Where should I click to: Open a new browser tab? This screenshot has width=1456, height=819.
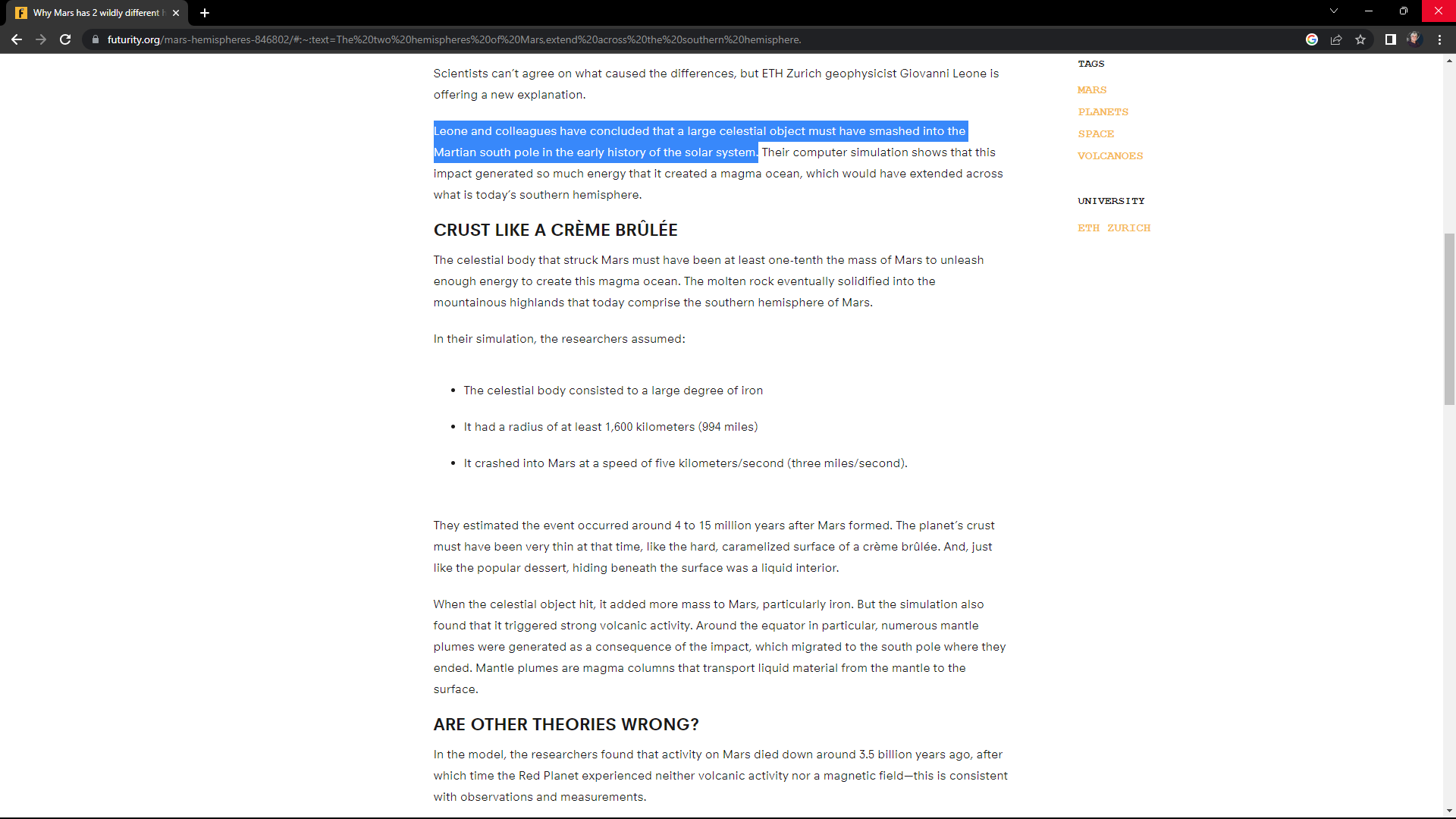click(205, 13)
